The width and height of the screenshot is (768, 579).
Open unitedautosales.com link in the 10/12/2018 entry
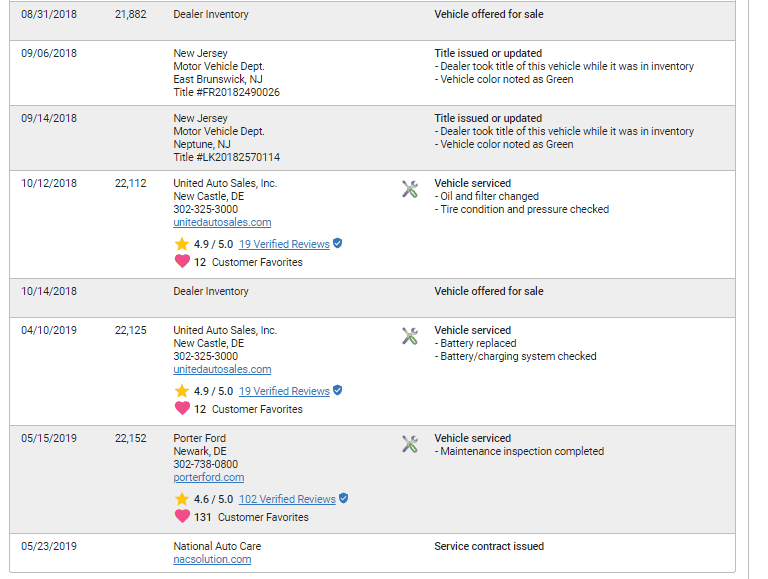[222, 222]
